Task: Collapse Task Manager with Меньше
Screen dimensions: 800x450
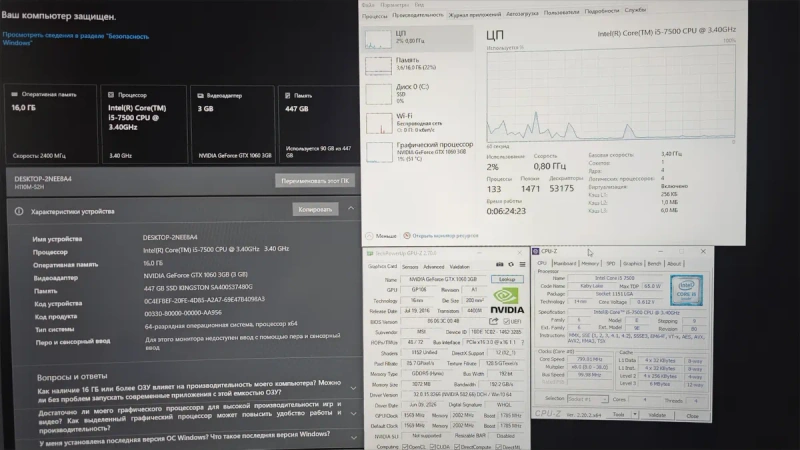Action: tap(381, 236)
